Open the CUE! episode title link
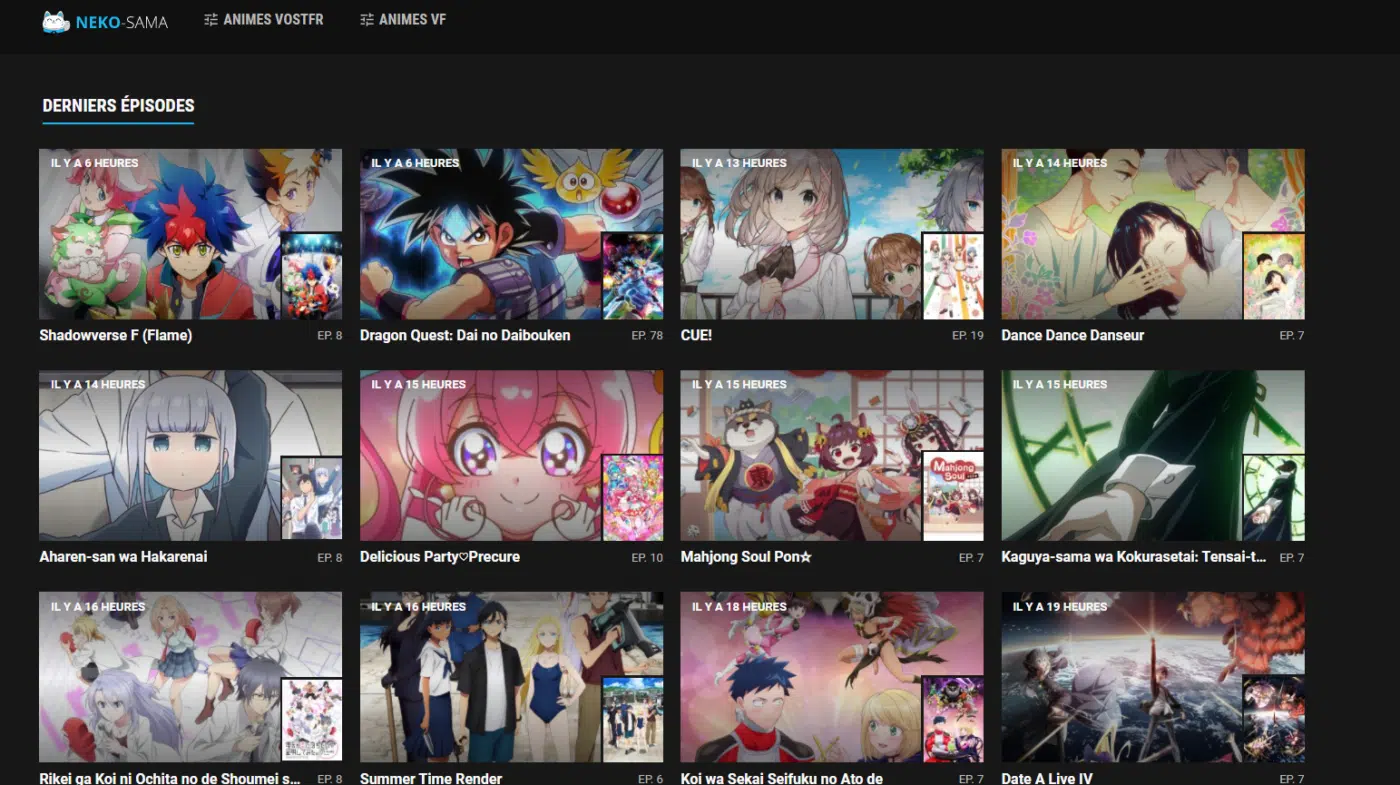Screen dimensions: 1400x785 click(x=696, y=335)
